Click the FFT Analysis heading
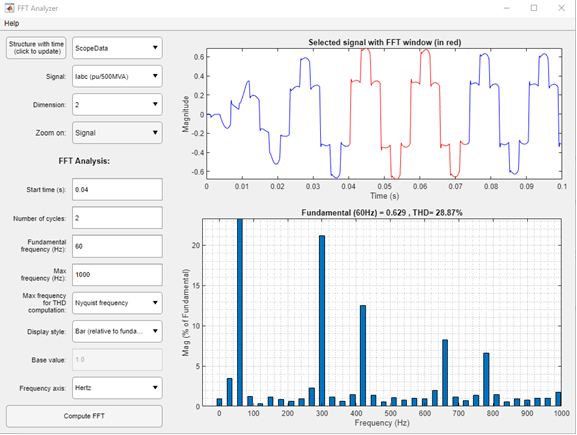Viewport: 577px width, 435px height. [84, 161]
